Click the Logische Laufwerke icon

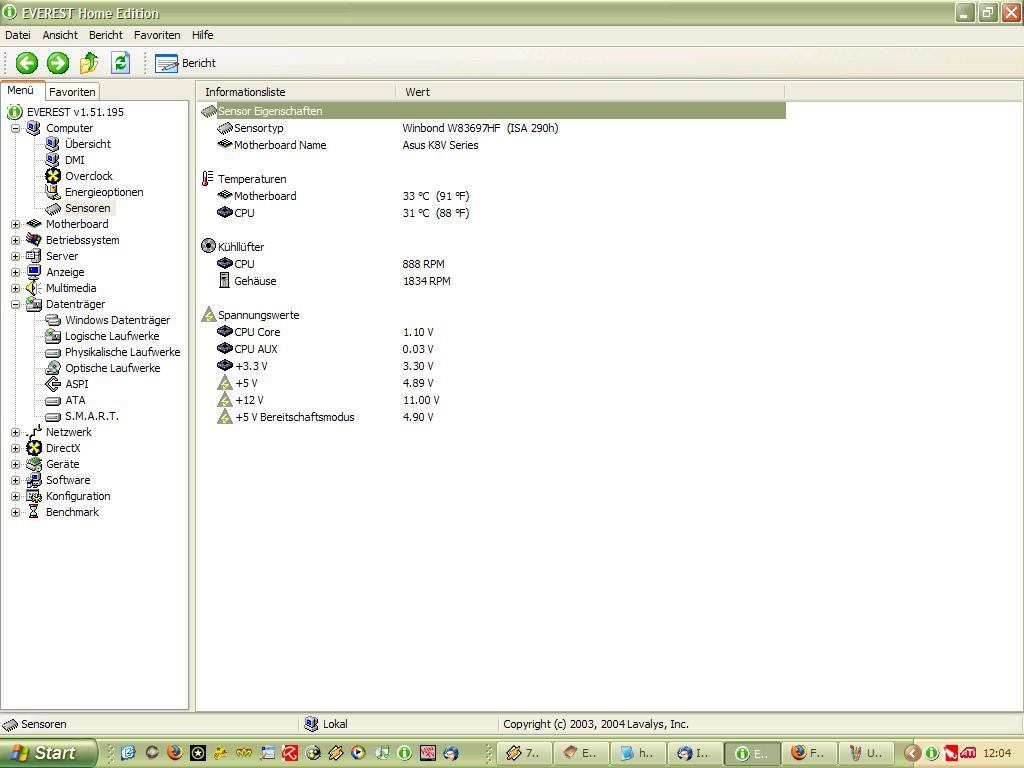tap(53, 336)
